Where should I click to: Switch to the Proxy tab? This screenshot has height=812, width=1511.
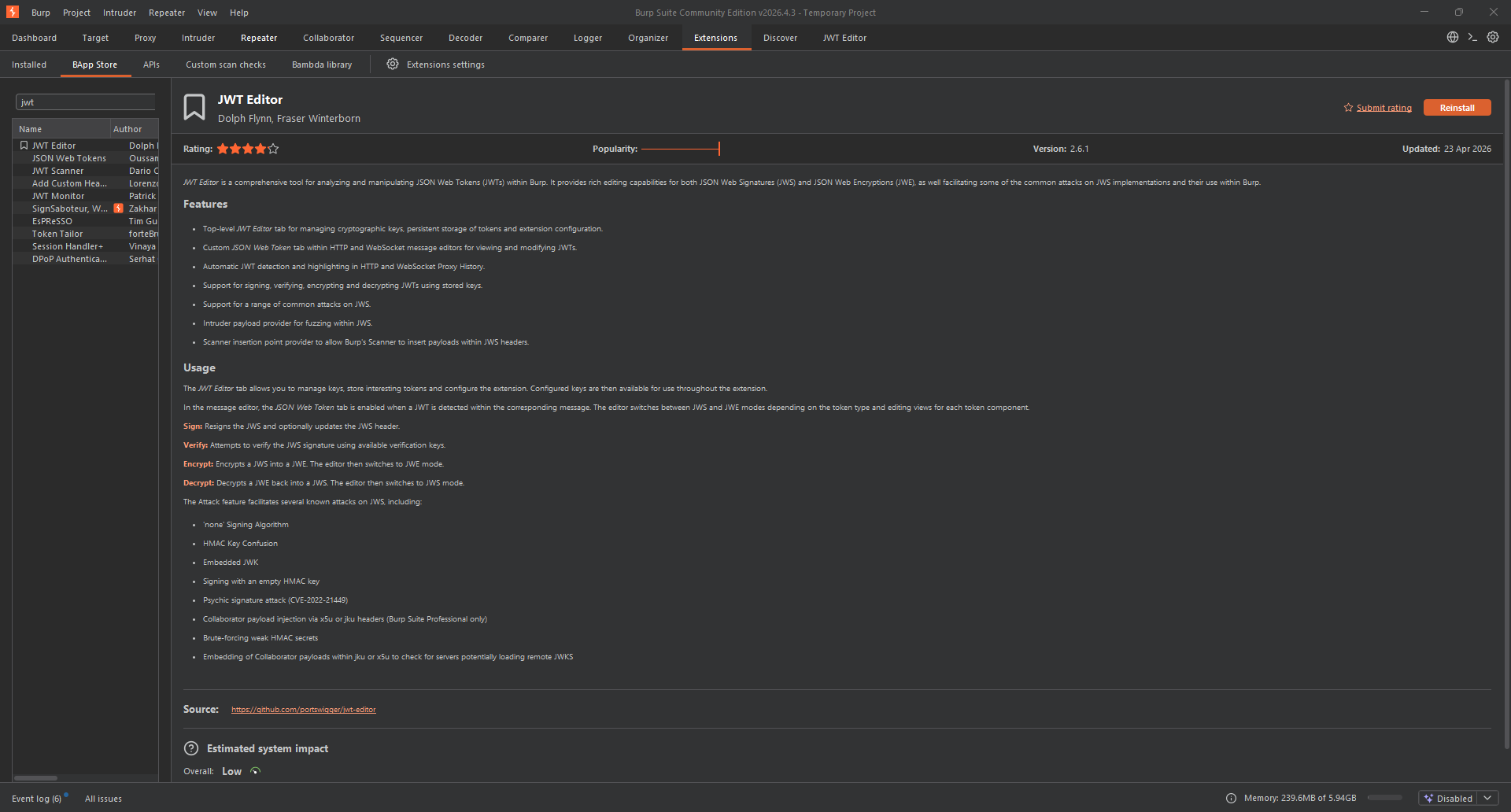coord(145,38)
